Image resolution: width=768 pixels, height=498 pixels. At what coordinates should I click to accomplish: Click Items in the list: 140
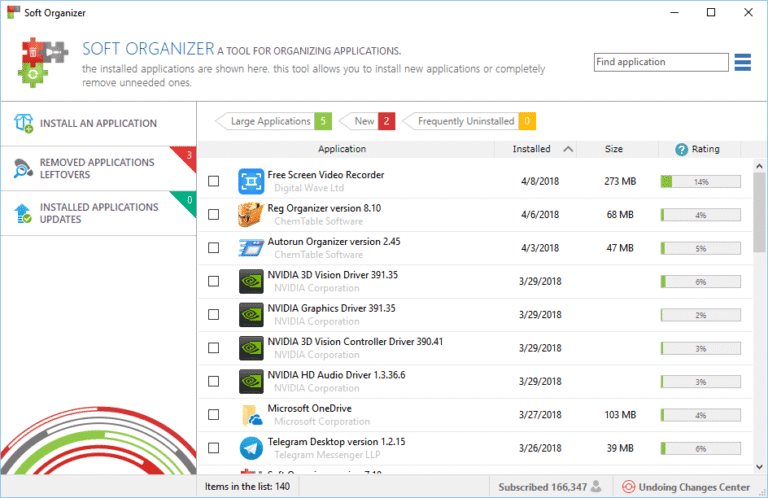tap(247, 487)
